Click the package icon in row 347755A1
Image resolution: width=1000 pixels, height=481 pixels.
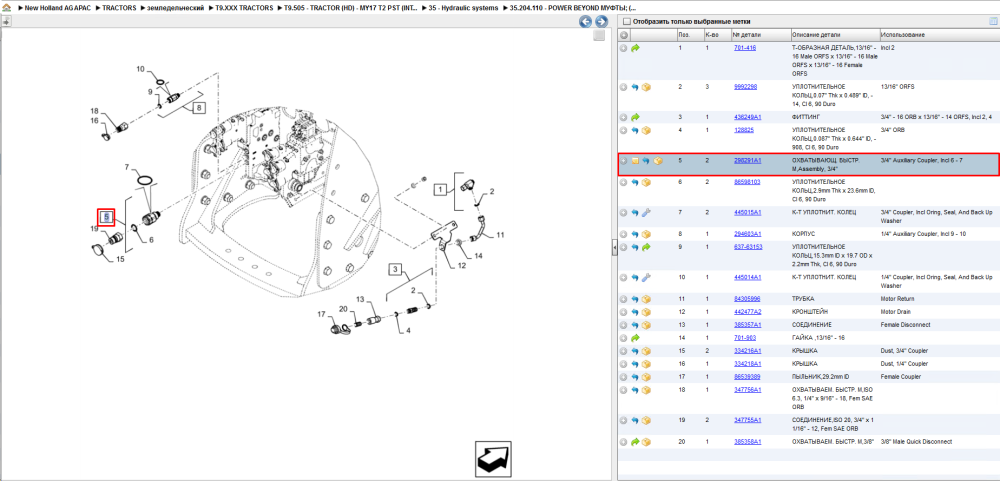tap(646, 420)
